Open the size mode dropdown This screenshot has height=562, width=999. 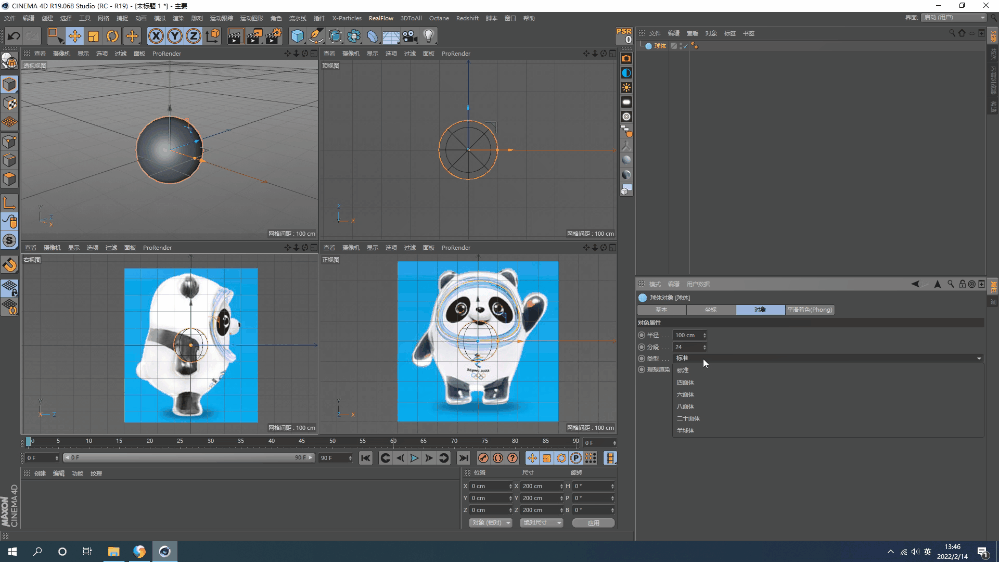pos(541,522)
